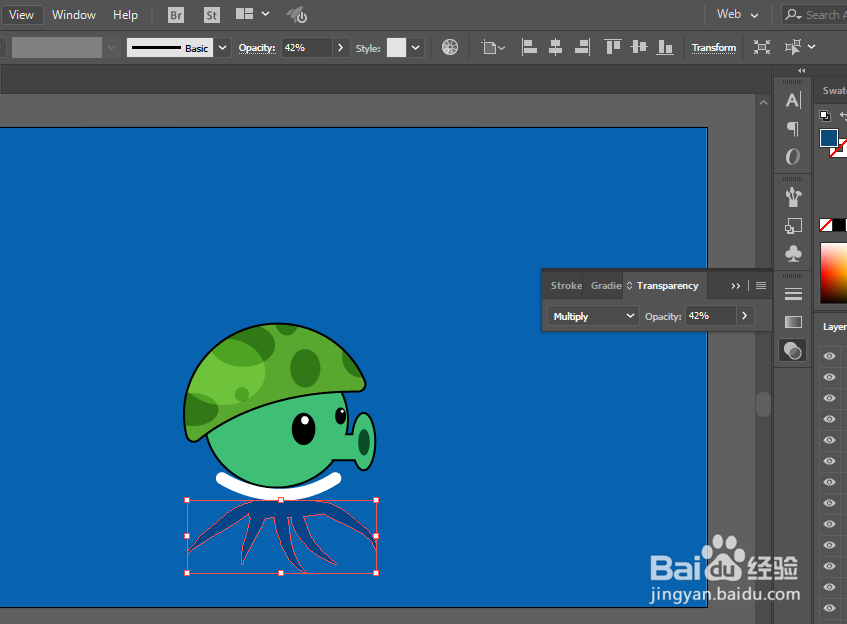
Task: Collapse the panel dock with double arrows
Action: coord(802,71)
